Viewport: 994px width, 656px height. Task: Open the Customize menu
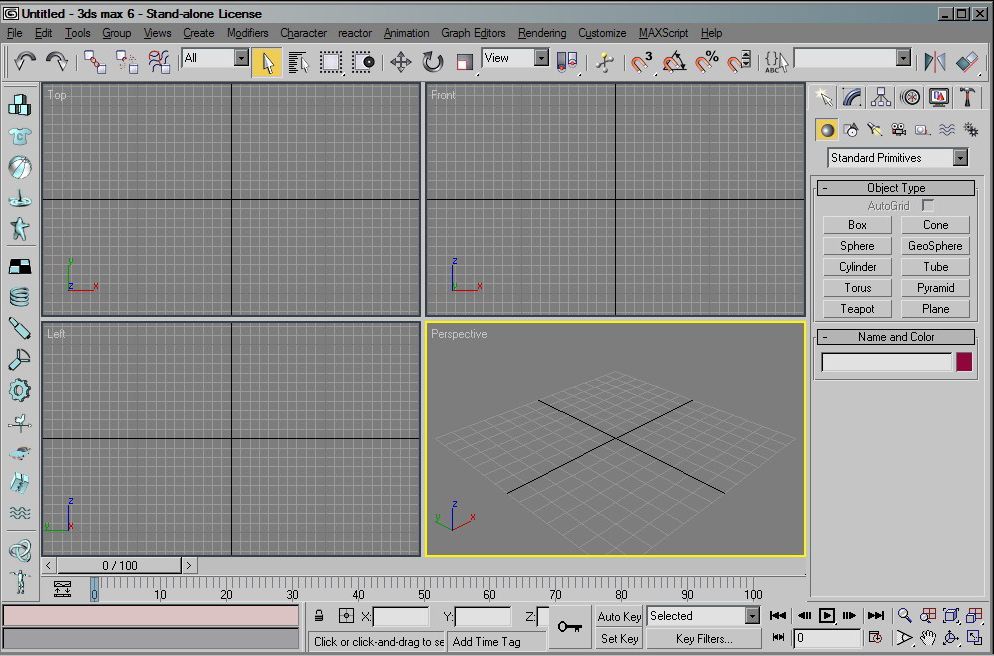point(602,33)
